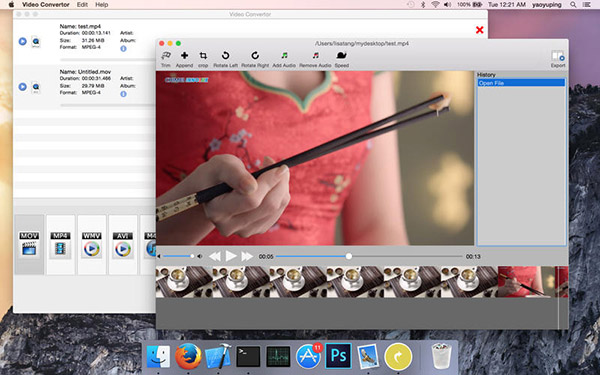The width and height of the screenshot is (600, 375).
Task: Click the rewind button in the editor
Action: (x=215, y=256)
